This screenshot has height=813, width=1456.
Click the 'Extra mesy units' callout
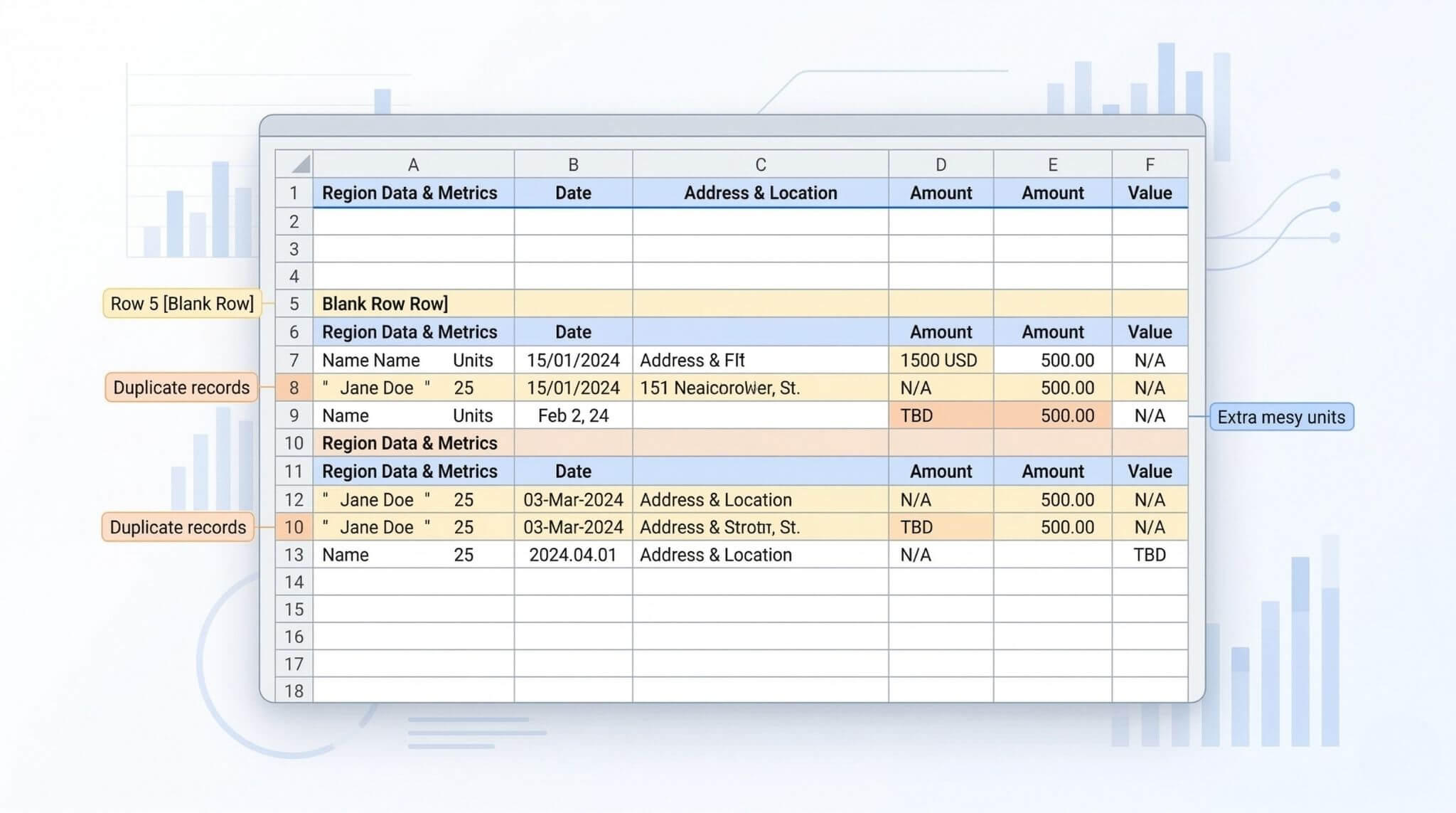[x=1280, y=417]
